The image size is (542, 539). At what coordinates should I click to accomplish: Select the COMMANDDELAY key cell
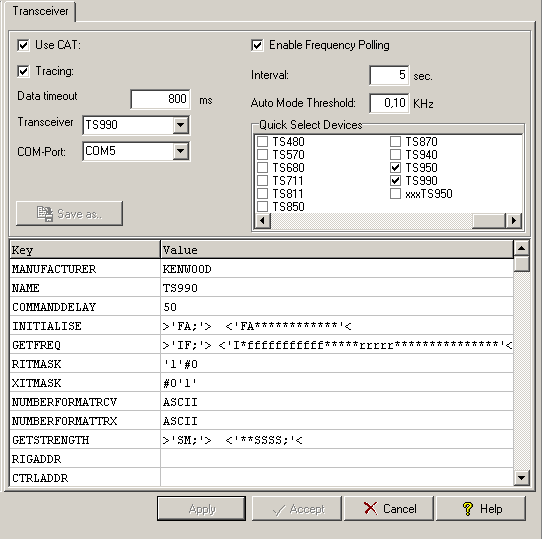85,307
